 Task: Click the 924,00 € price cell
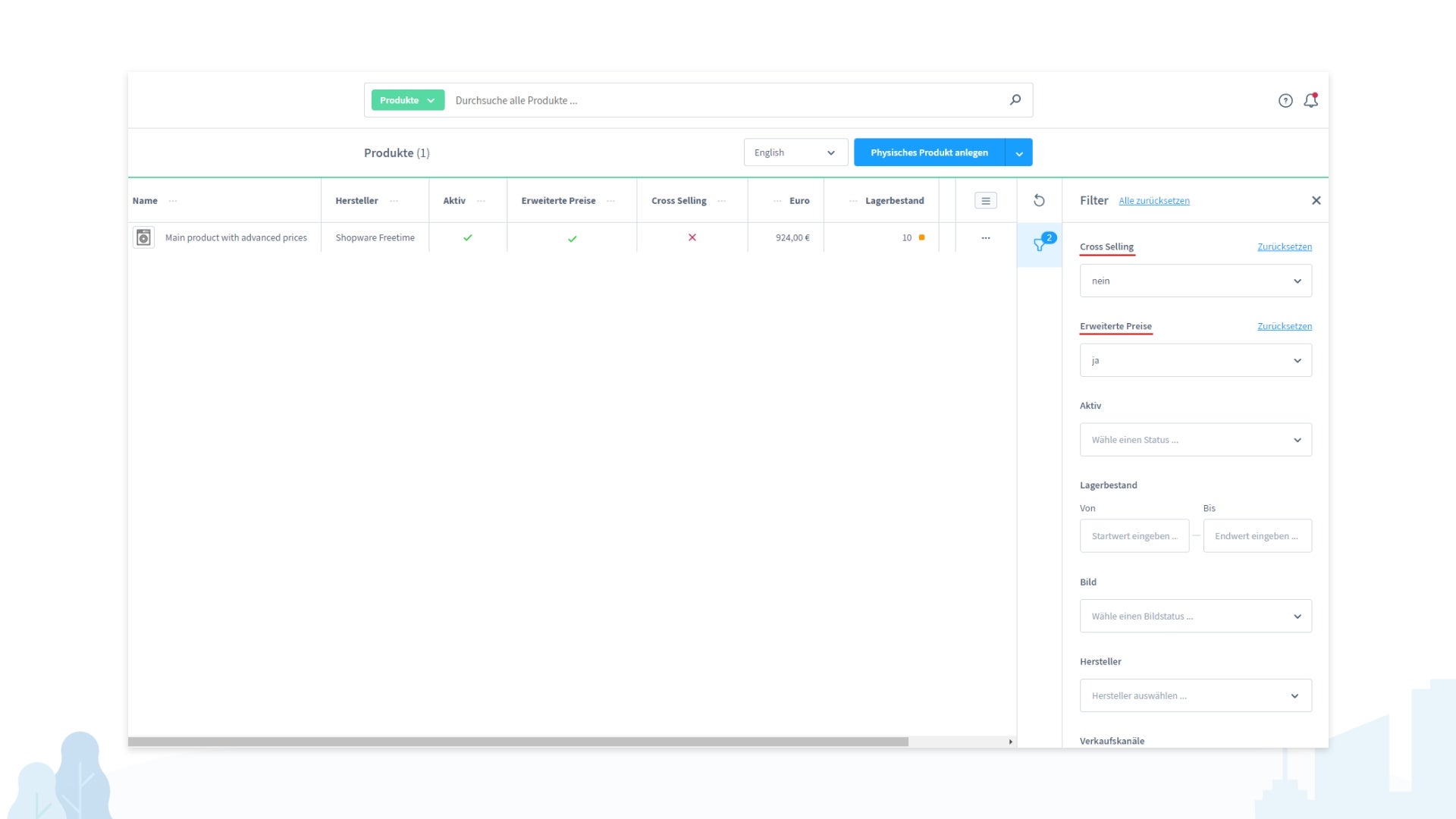click(x=792, y=237)
